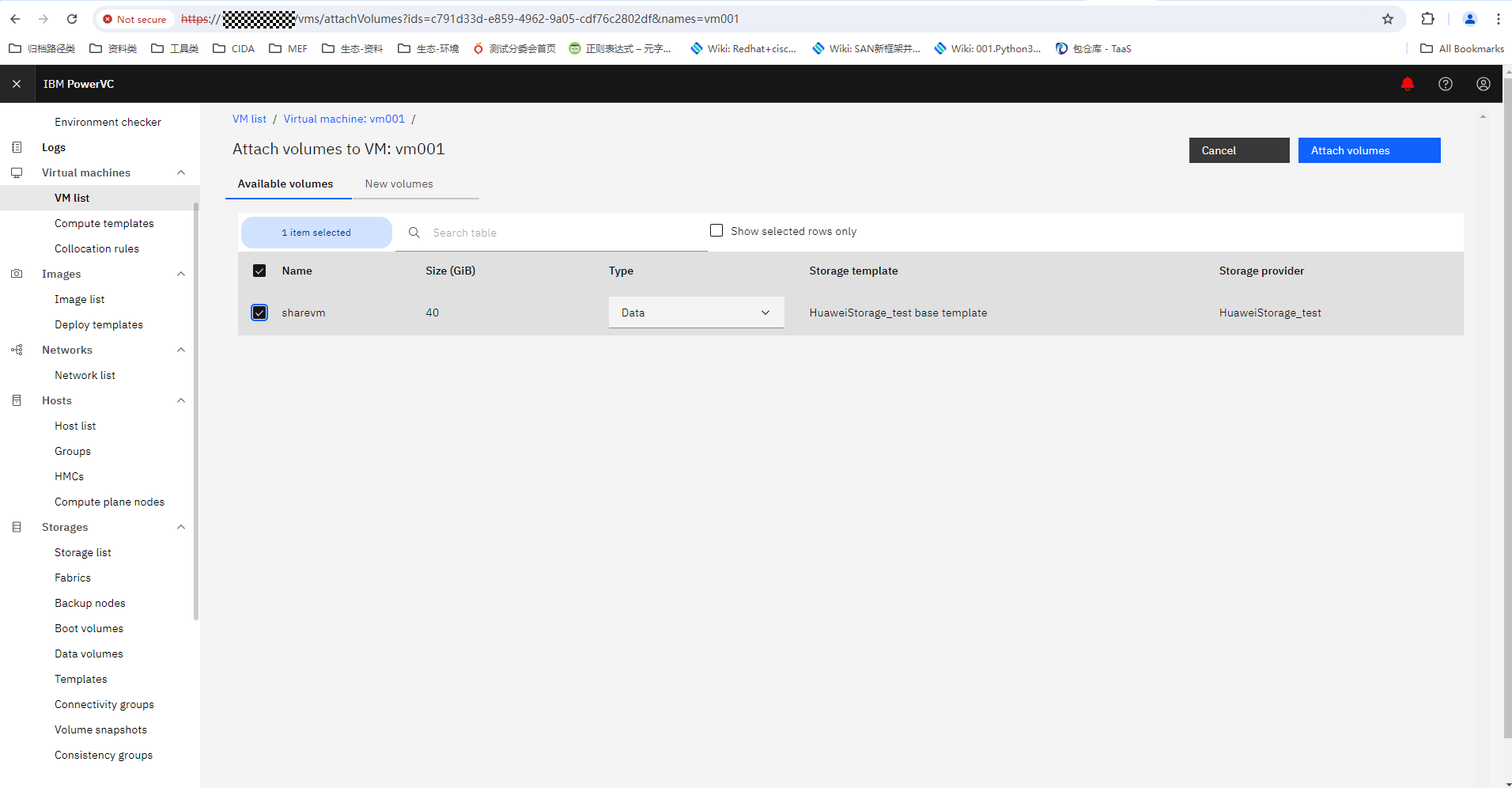Open Chrome three-dot menu
This screenshot has width=1512, height=788.
[1499, 19]
